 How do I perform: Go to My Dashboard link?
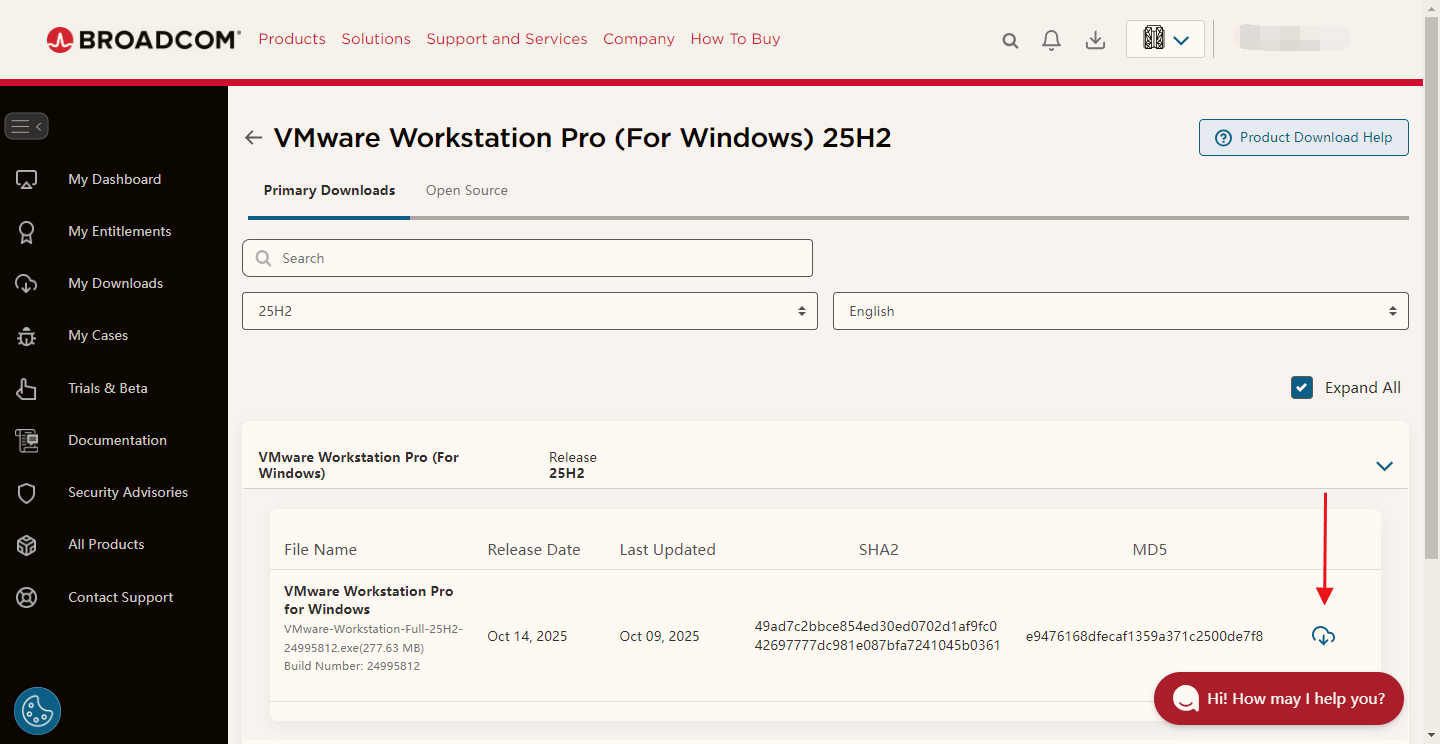pos(115,180)
